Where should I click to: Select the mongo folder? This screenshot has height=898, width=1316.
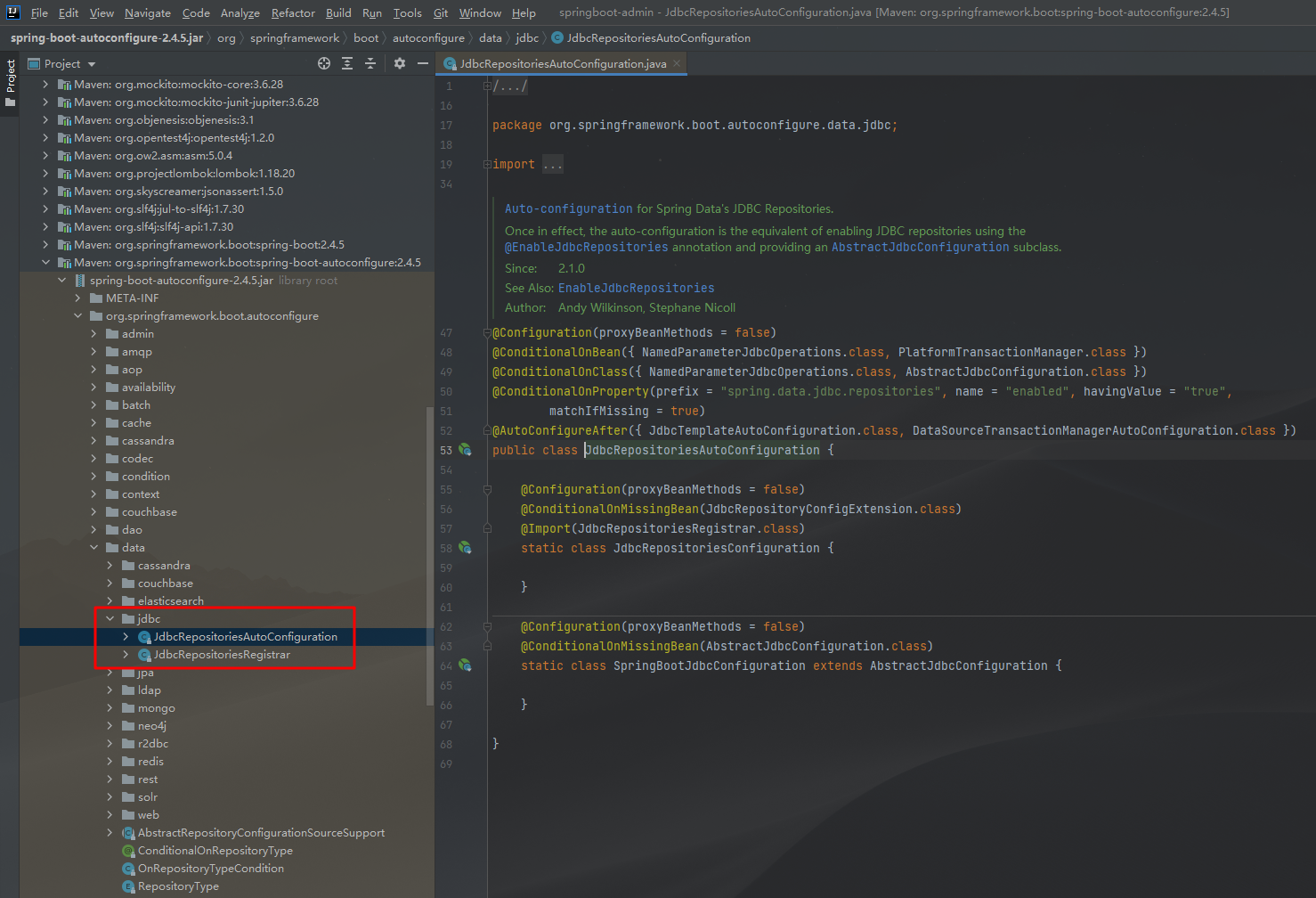[156, 708]
